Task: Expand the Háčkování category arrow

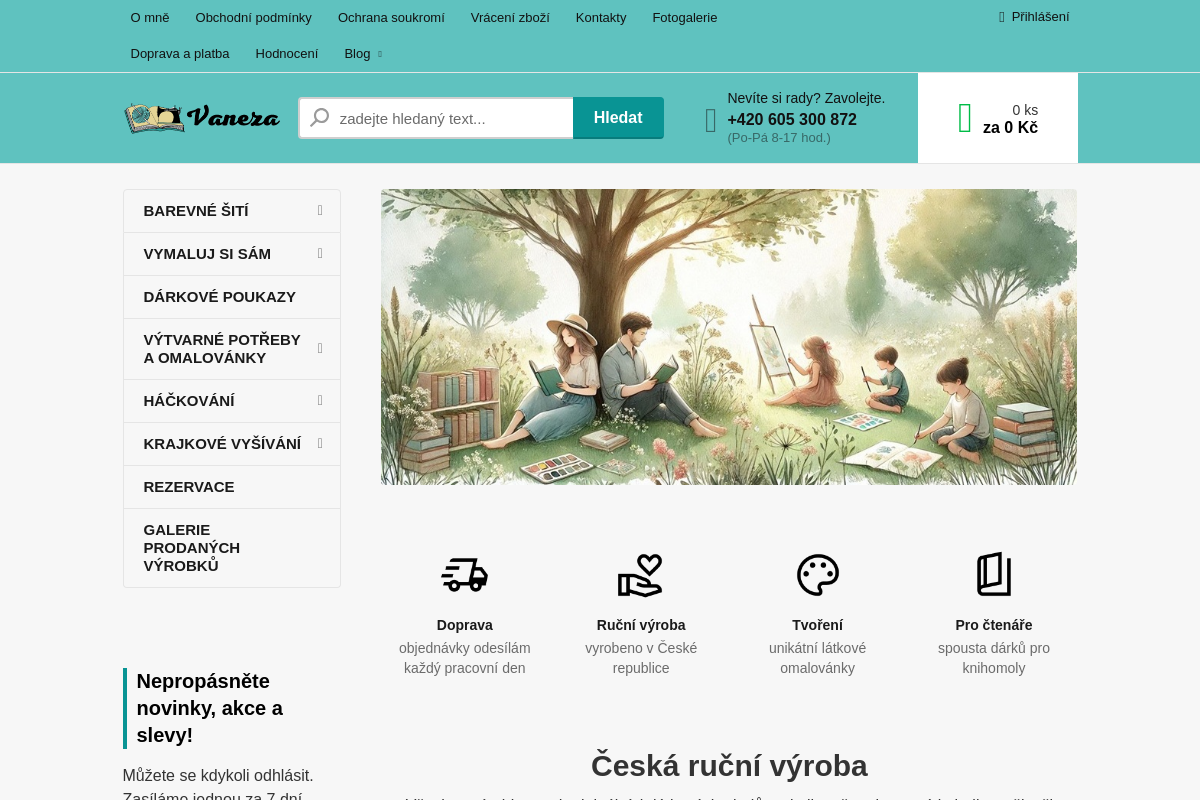Action: tap(320, 401)
